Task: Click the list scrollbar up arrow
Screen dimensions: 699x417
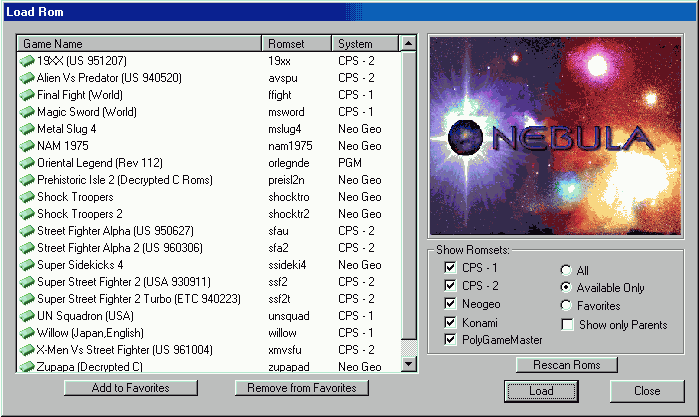Action: 409,44
